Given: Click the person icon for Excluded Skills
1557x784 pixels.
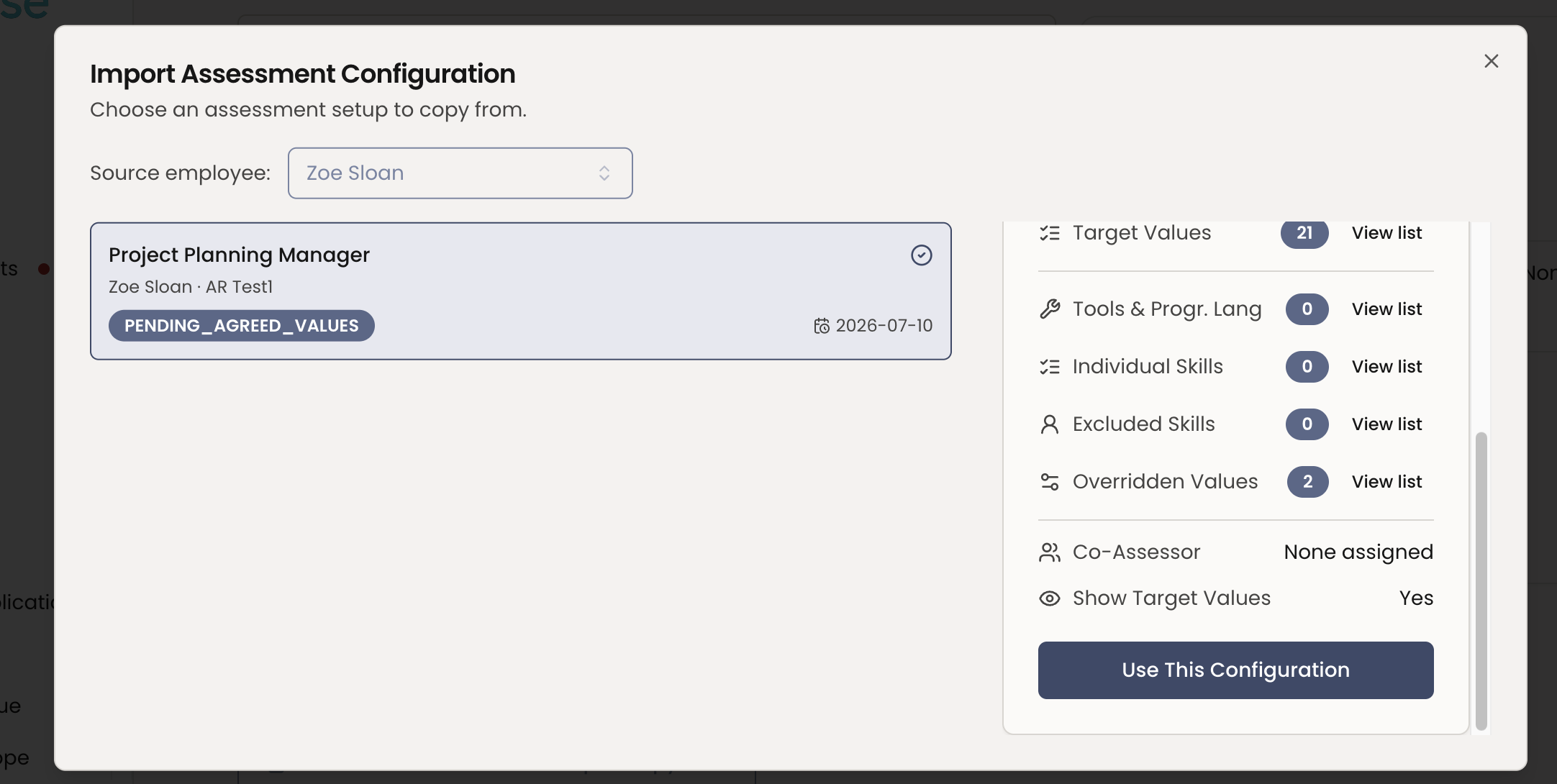Looking at the screenshot, I should (1050, 424).
